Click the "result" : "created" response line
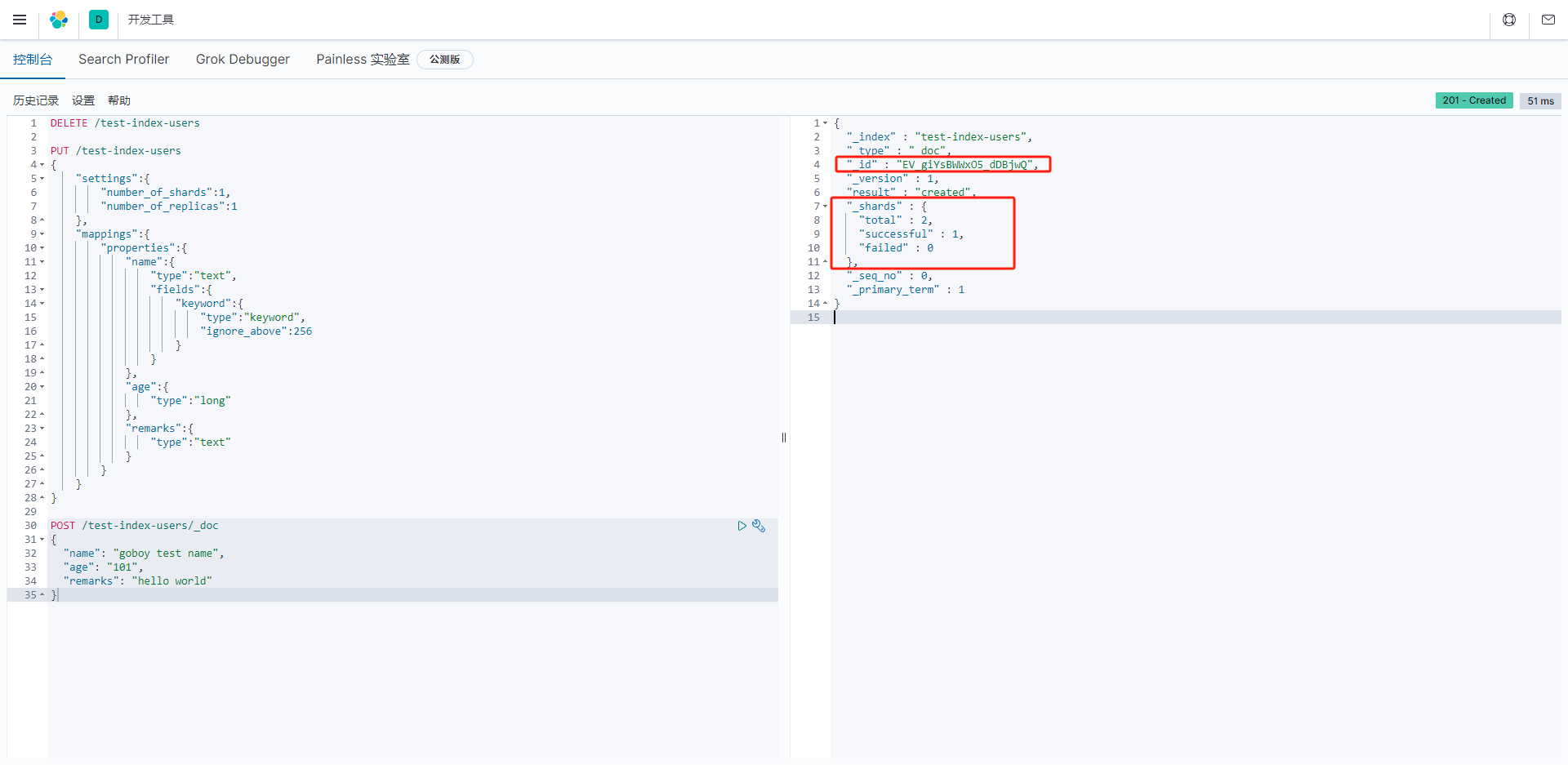The image size is (1568, 765). click(x=911, y=193)
